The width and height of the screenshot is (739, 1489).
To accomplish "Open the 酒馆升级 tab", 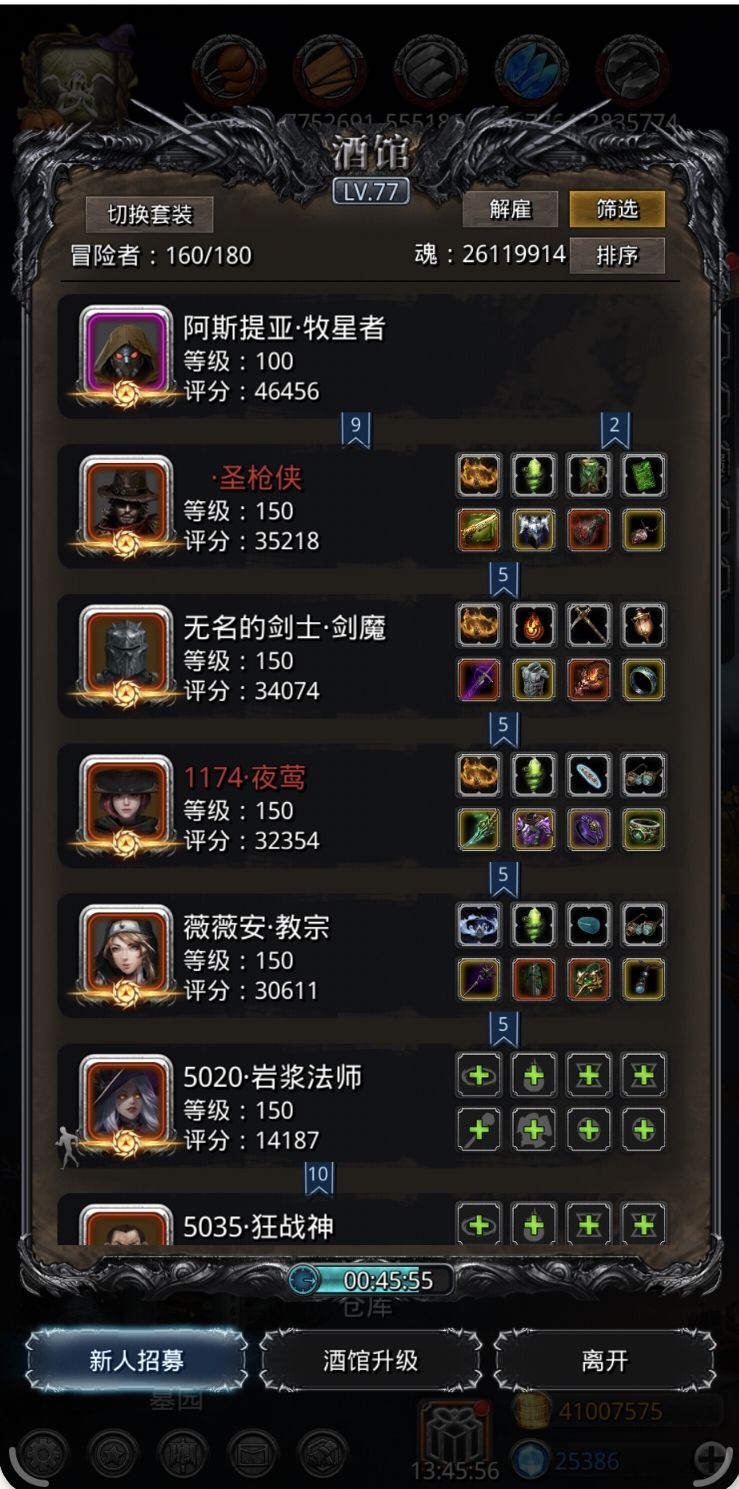I will click(x=370, y=1360).
